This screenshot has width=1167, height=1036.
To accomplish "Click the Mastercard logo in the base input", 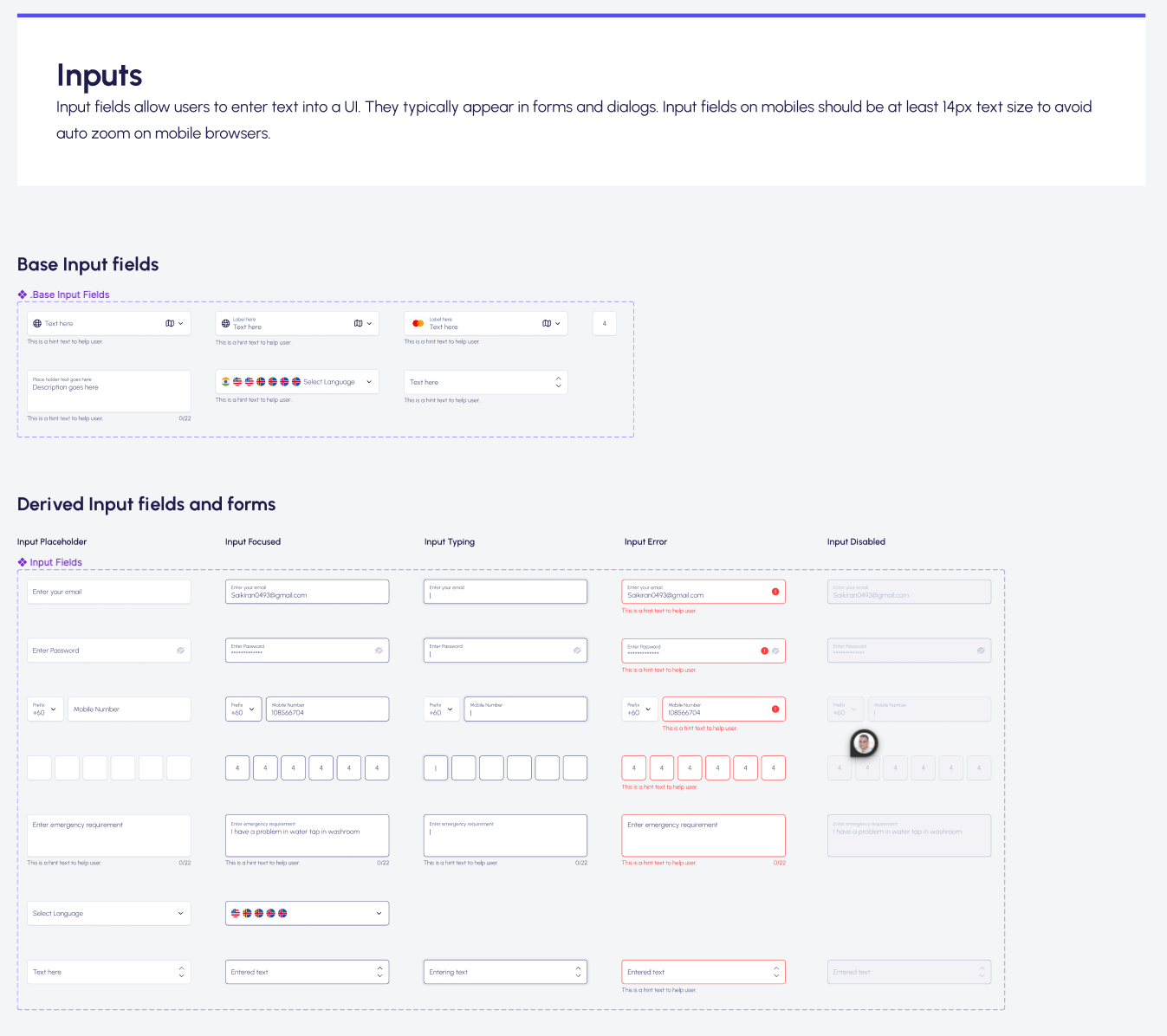I will coord(418,323).
